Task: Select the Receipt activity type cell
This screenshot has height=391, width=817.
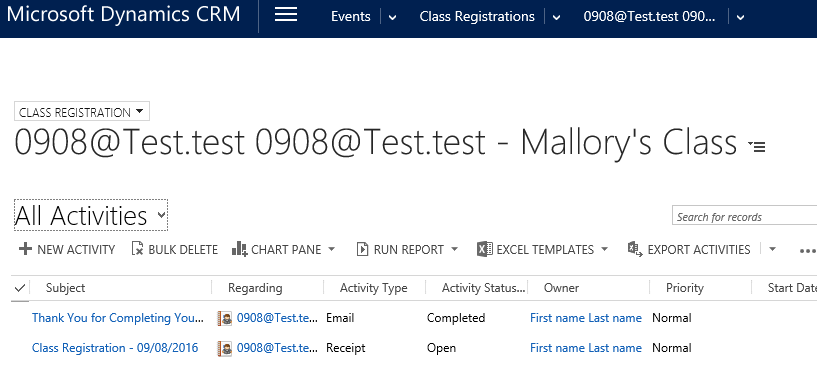Action: pos(346,348)
